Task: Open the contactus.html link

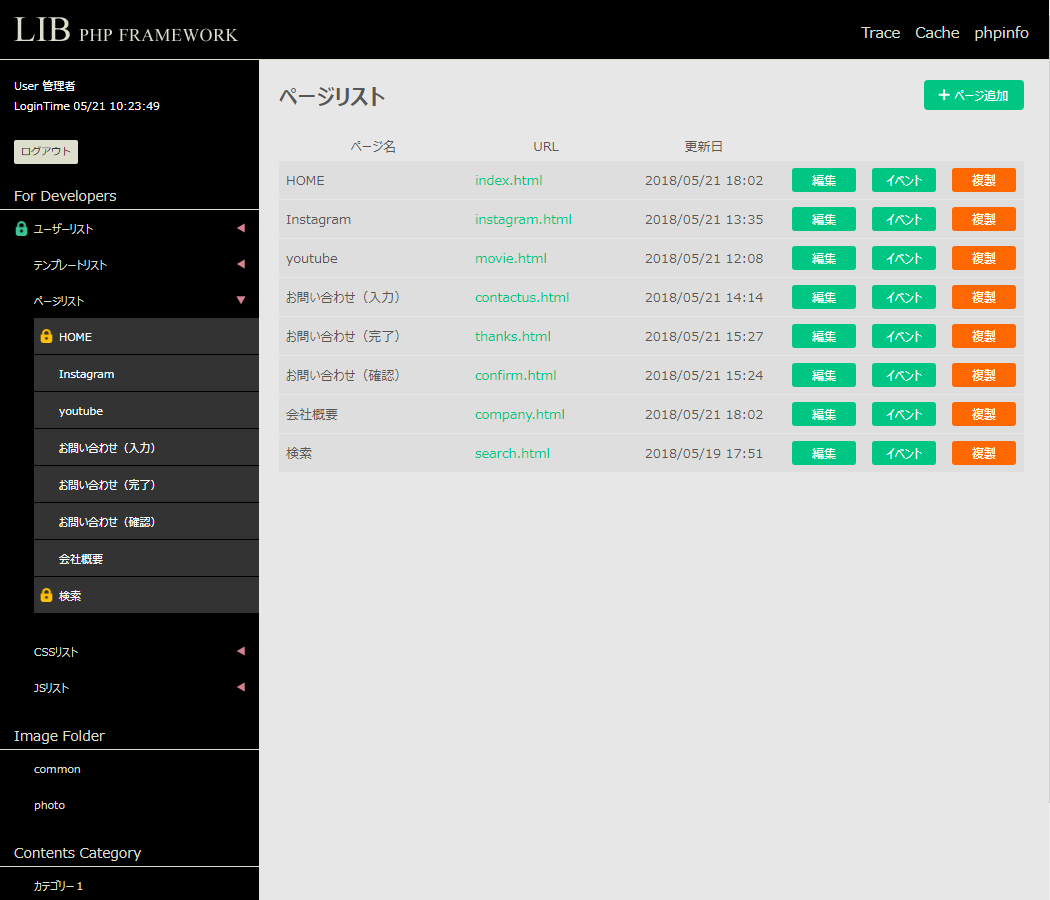Action: click(522, 297)
